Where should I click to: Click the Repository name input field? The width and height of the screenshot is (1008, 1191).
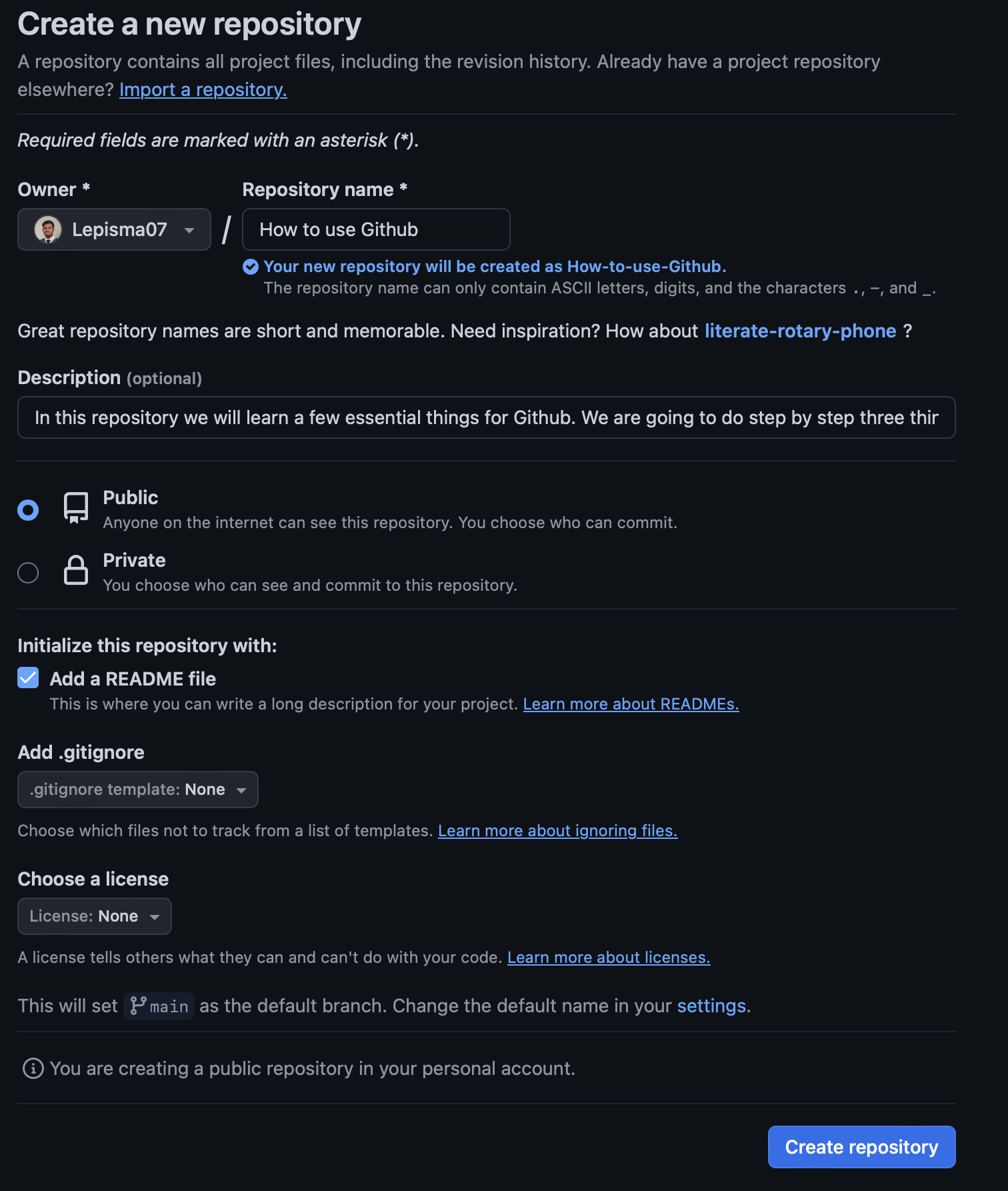click(x=376, y=229)
